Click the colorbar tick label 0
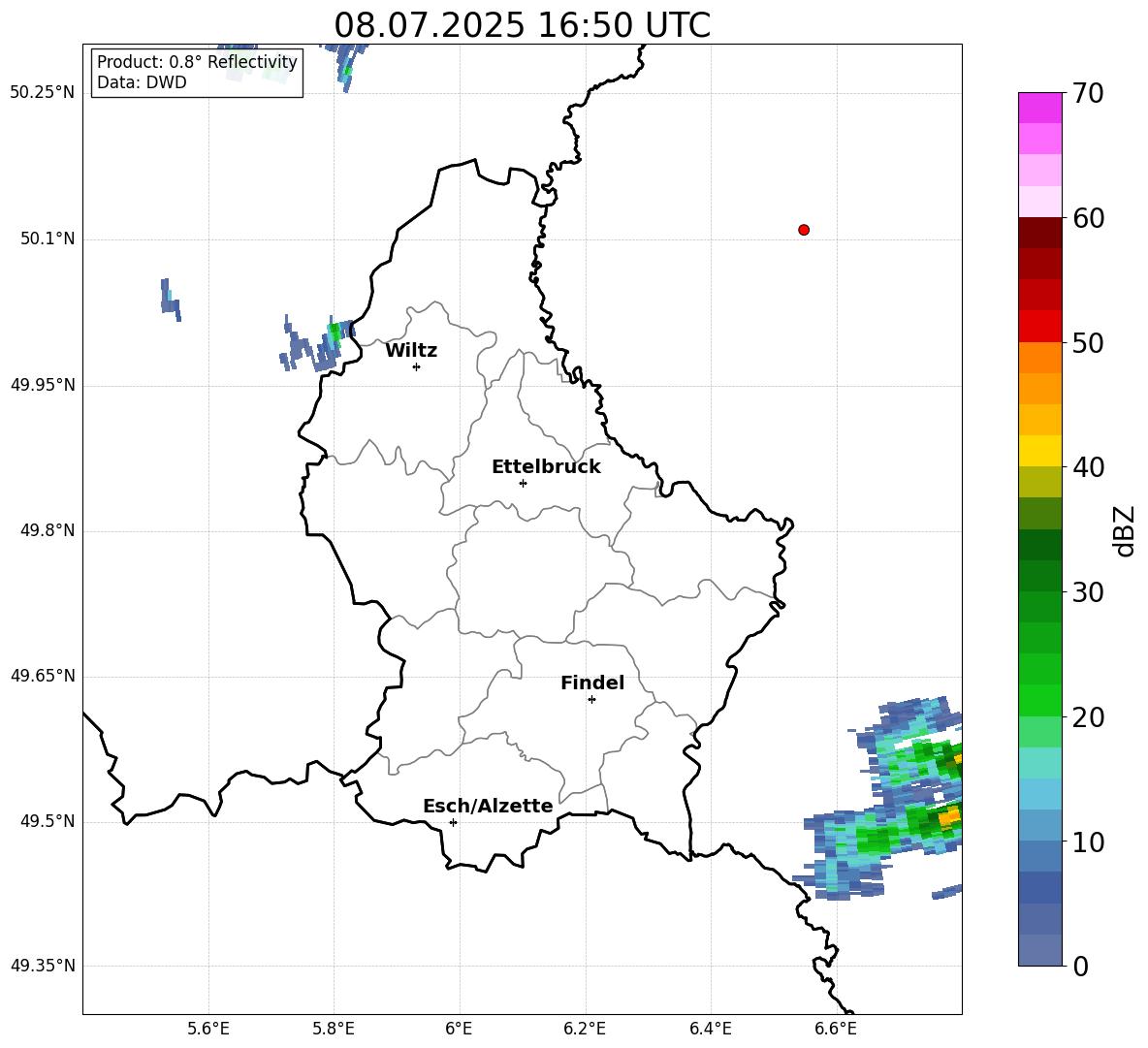Image resolution: width=1148 pixels, height=1048 pixels. pyautogui.click(x=1080, y=966)
